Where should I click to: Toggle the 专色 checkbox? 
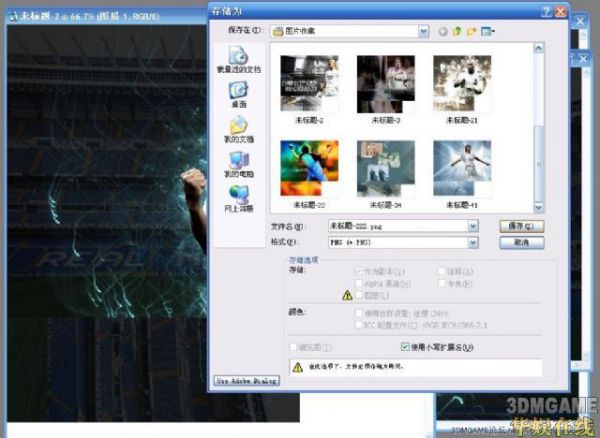pos(442,283)
